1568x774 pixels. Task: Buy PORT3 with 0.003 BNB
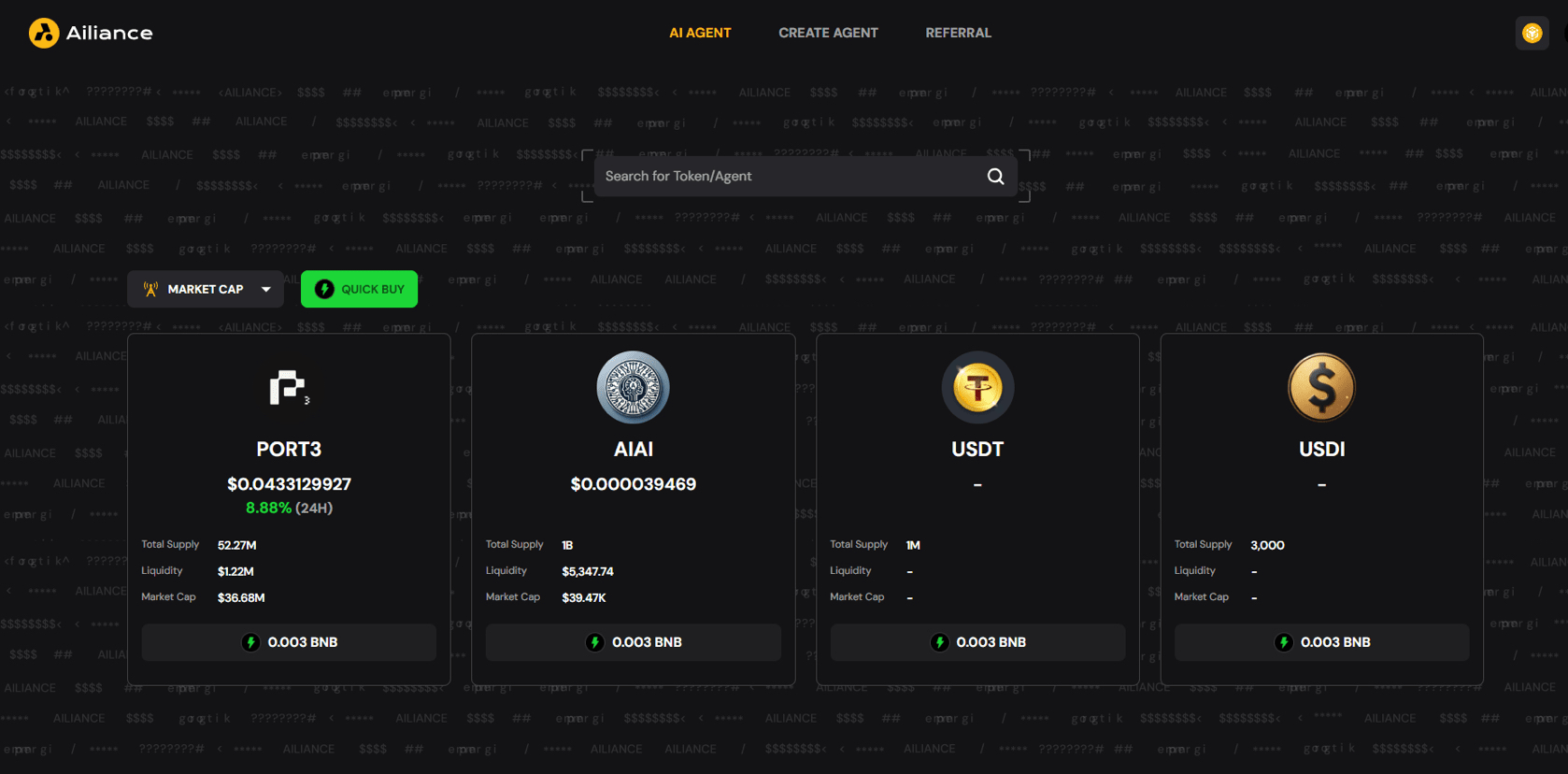(289, 642)
